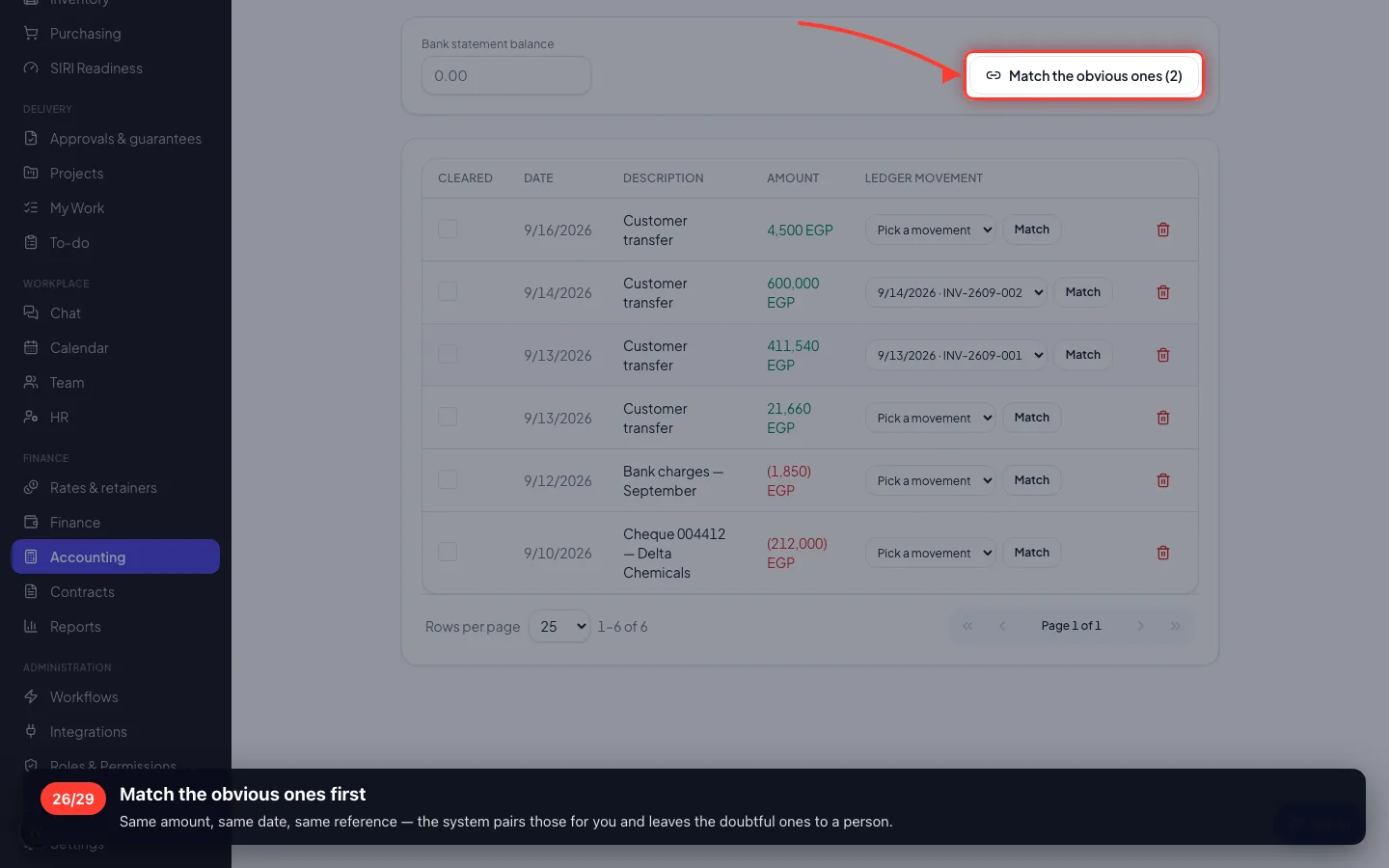Image resolution: width=1389 pixels, height=868 pixels.
Task: Go to the next page arrow
Action: (x=1140, y=626)
